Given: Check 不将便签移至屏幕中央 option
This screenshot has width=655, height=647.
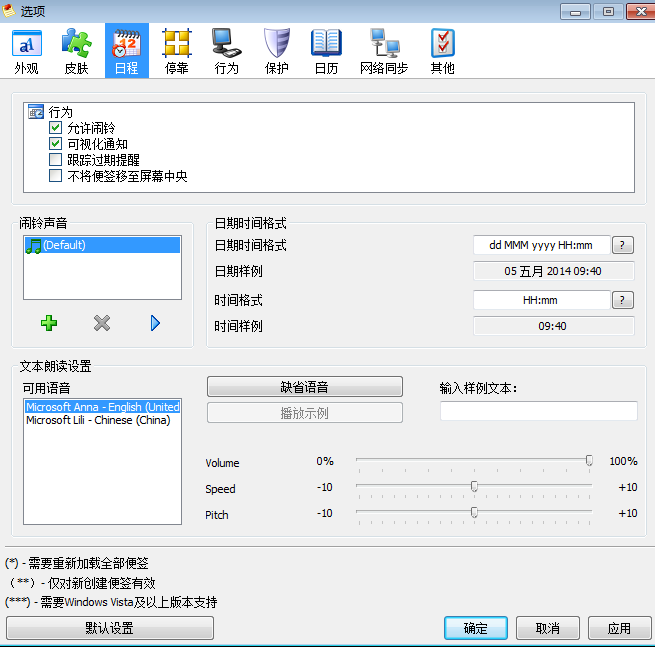Looking at the screenshot, I should point(56,176).
